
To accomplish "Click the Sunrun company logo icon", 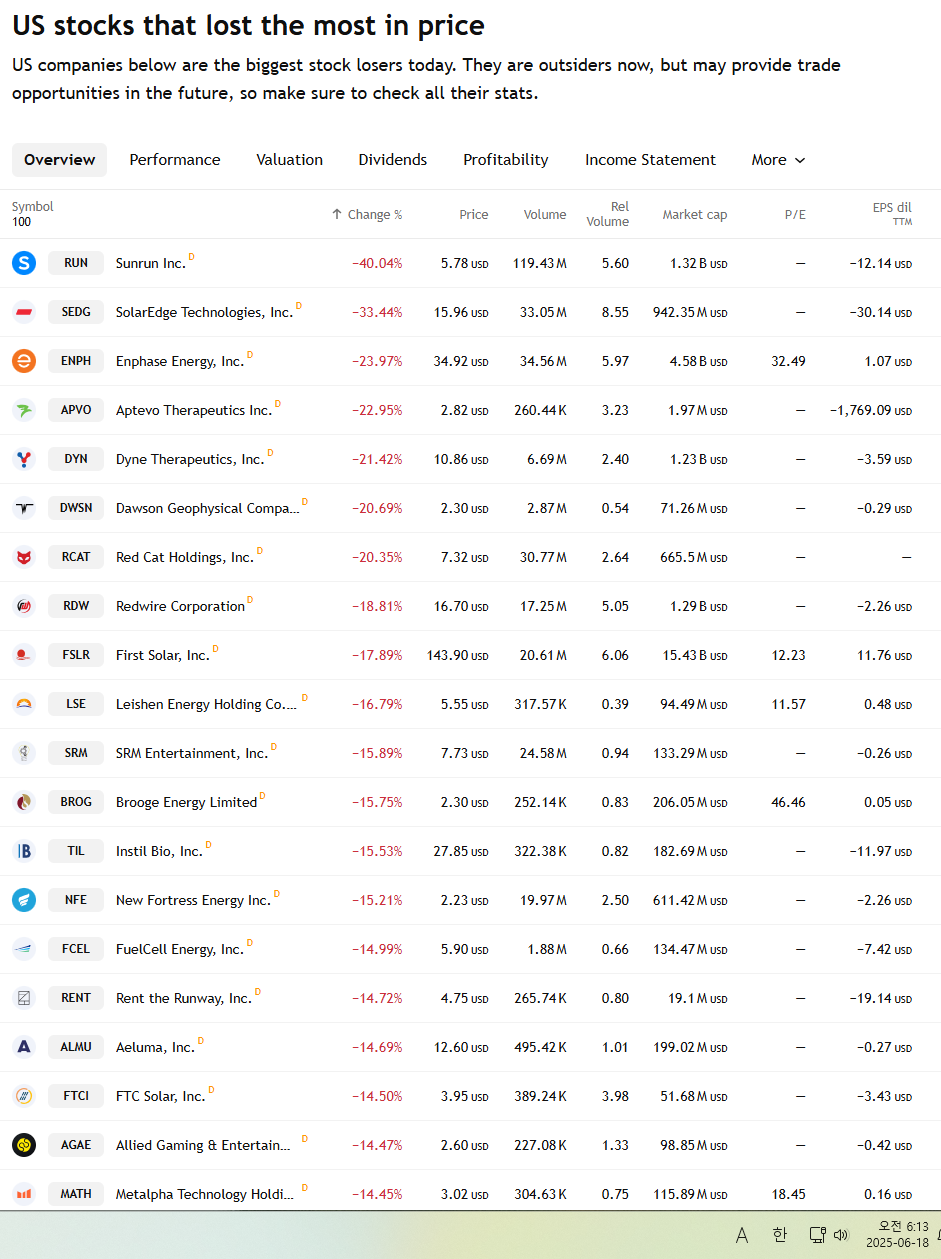I will pos(24,263).
